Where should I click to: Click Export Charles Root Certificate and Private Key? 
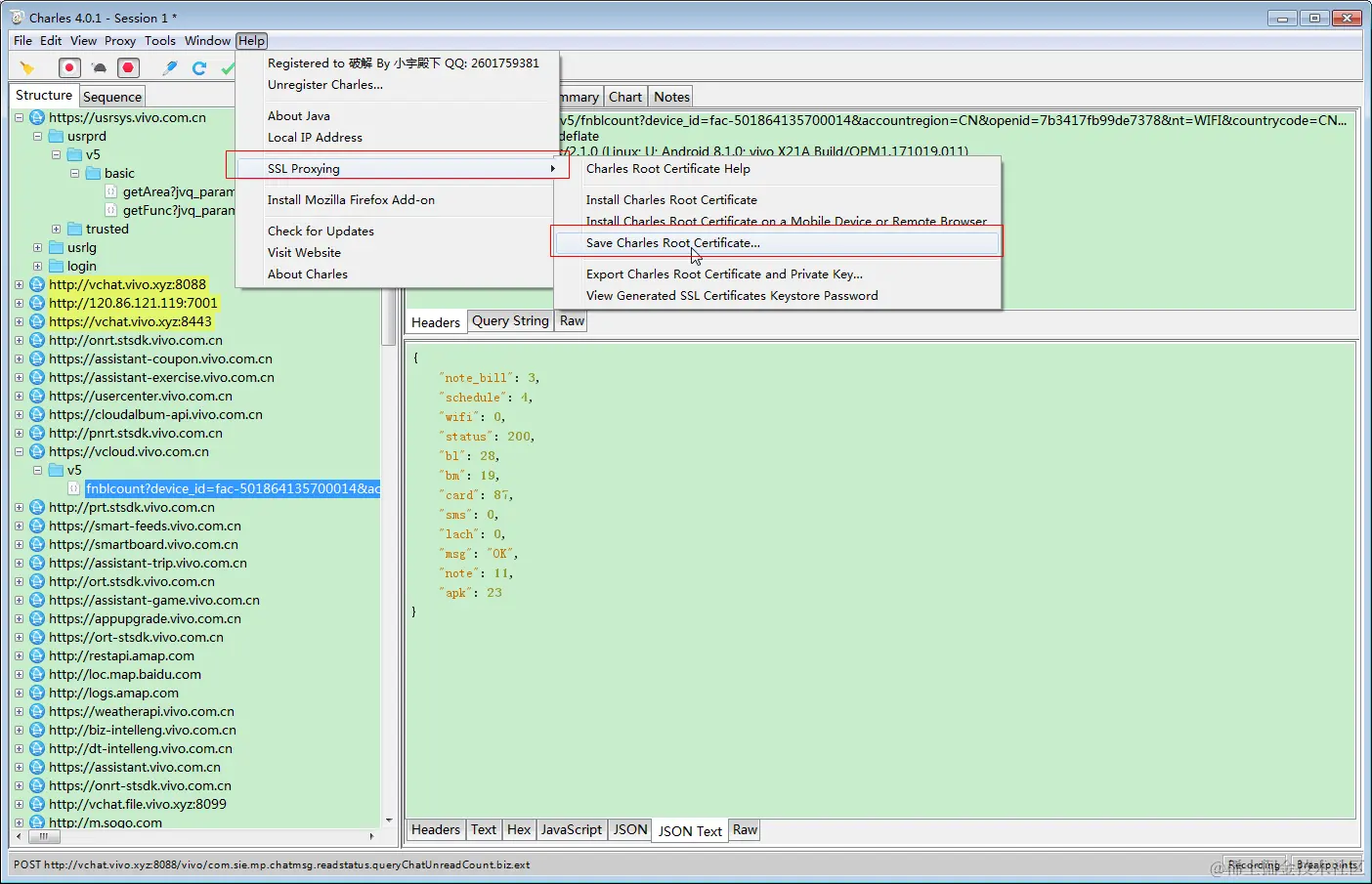777,274
